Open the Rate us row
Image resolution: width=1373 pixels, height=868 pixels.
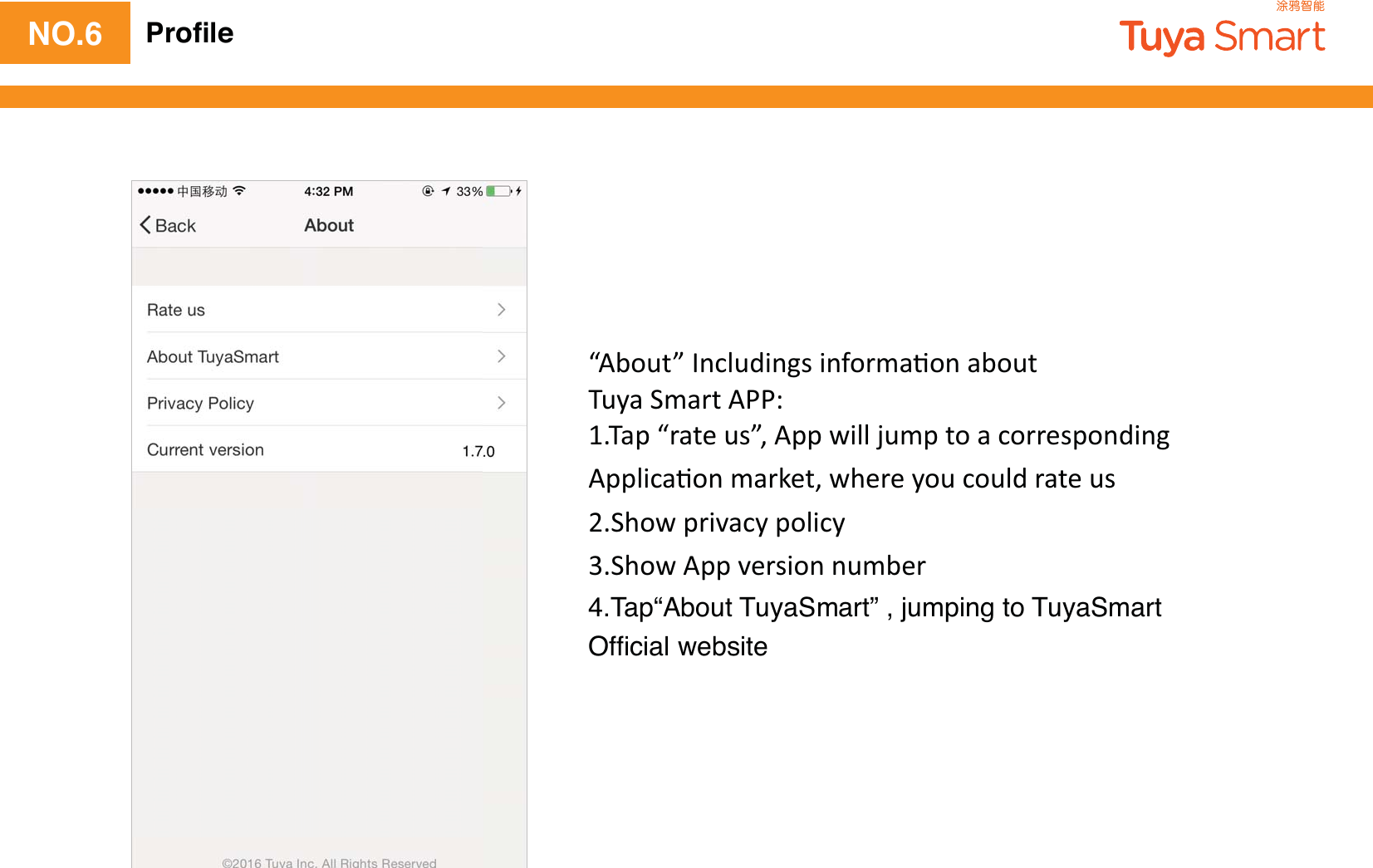click(329, 310)
